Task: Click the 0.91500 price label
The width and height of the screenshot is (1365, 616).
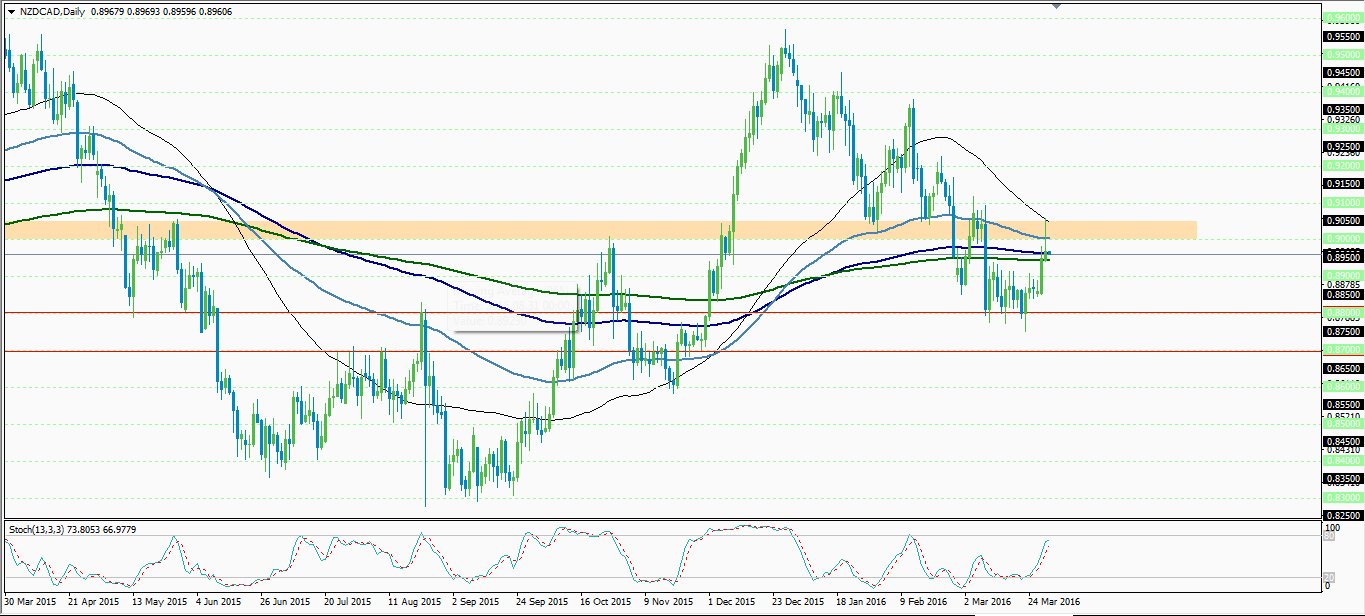Action: click(1343, 184)
